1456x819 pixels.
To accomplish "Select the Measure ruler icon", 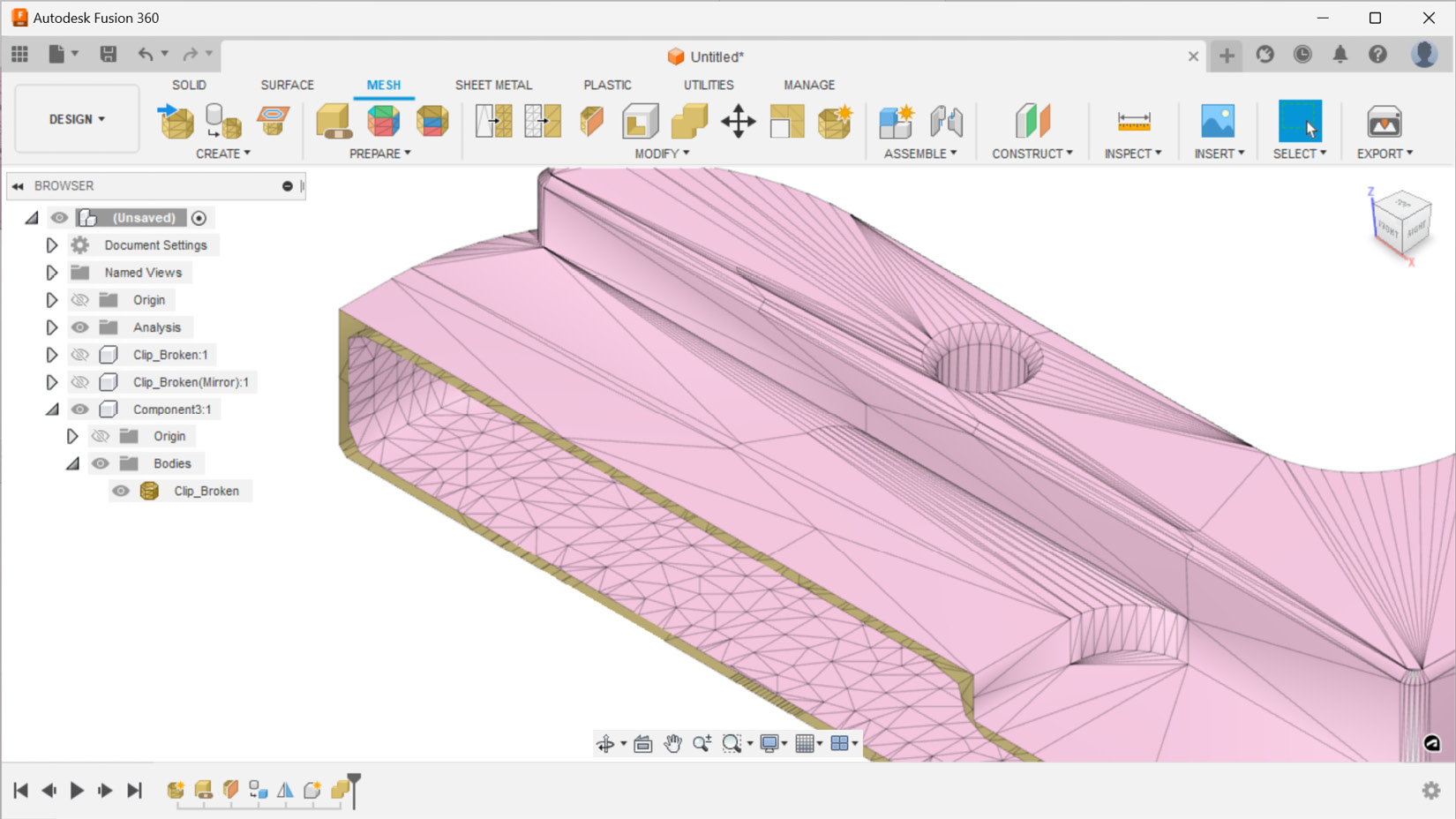I will [x=1133, y=121].
